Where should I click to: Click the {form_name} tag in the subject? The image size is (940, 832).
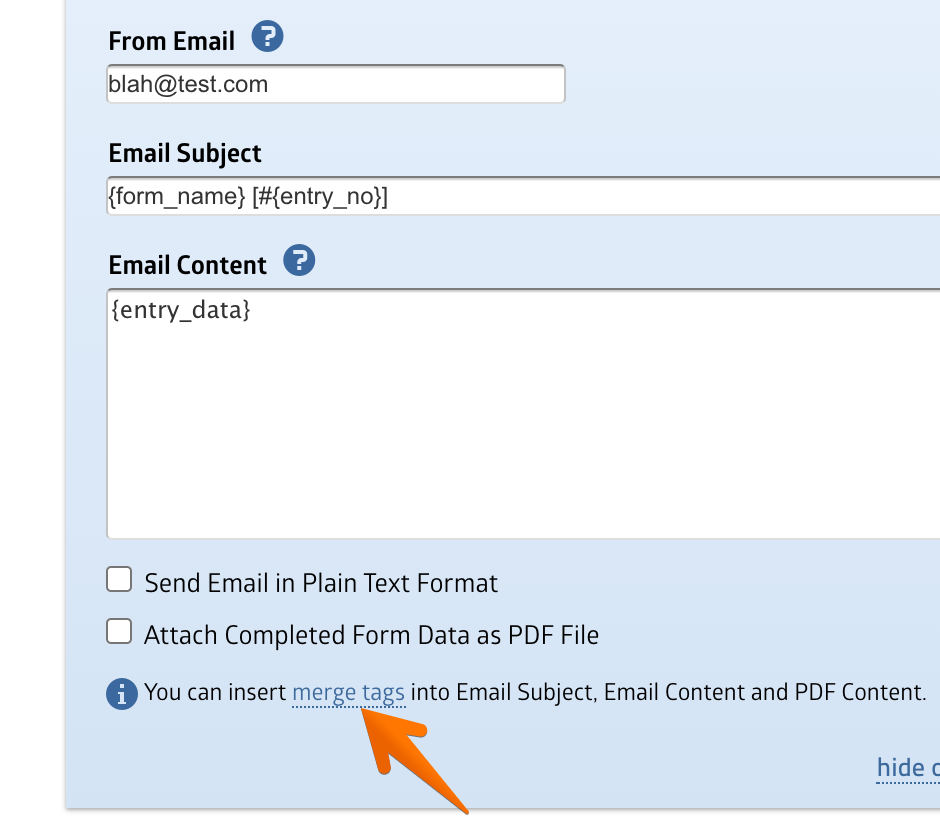177,197
